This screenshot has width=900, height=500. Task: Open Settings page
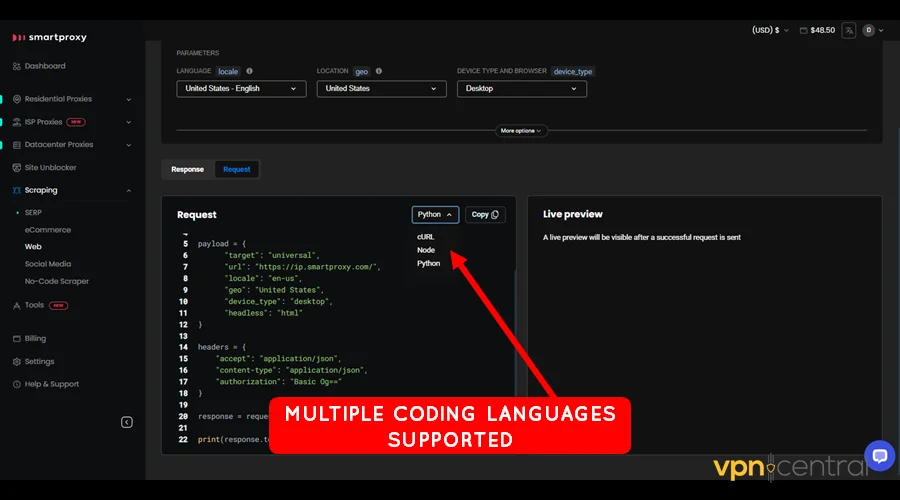39,362
